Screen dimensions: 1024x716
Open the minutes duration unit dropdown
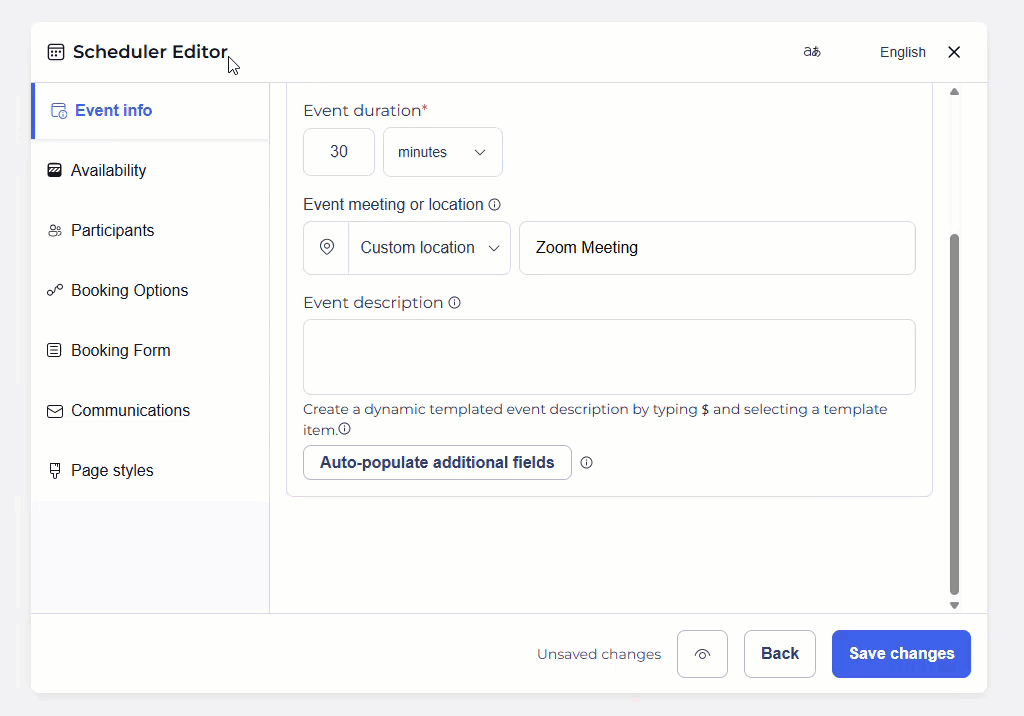[442, 152]
